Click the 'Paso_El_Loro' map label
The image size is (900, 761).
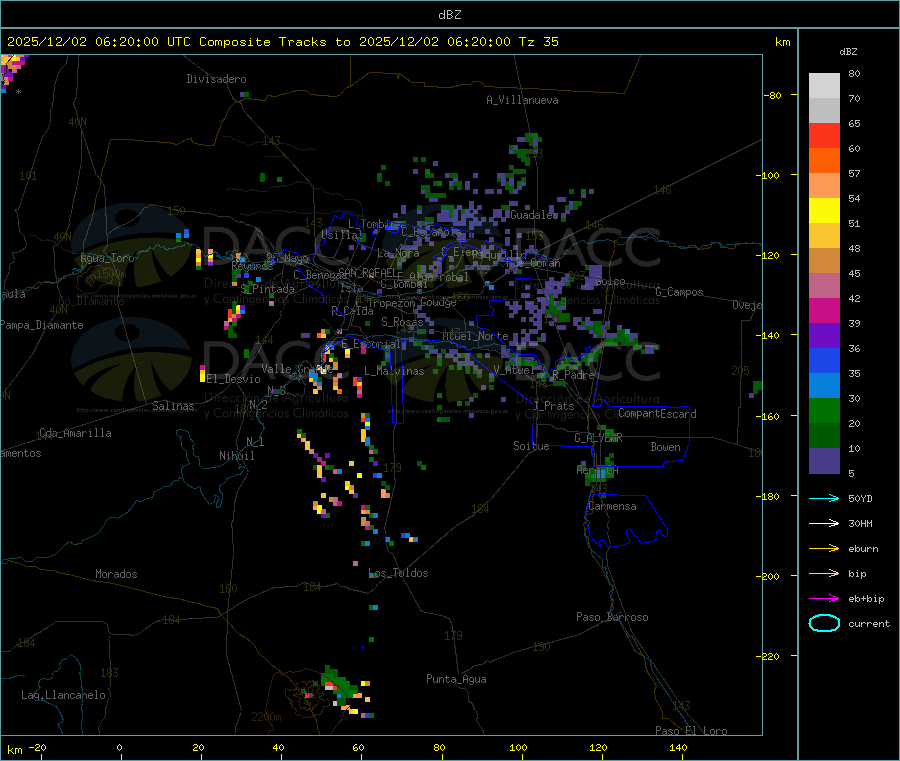coord(691,731)
